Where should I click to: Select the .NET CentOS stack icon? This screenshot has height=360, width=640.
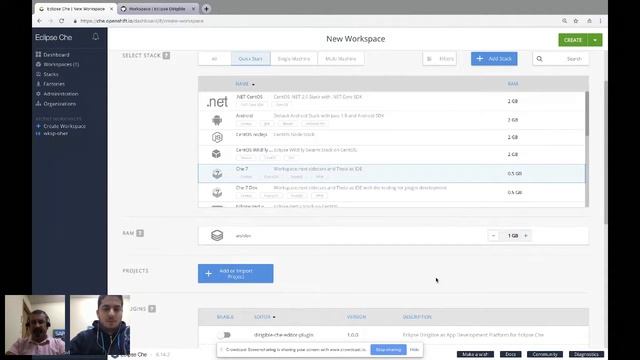click(x=217, y=102)
